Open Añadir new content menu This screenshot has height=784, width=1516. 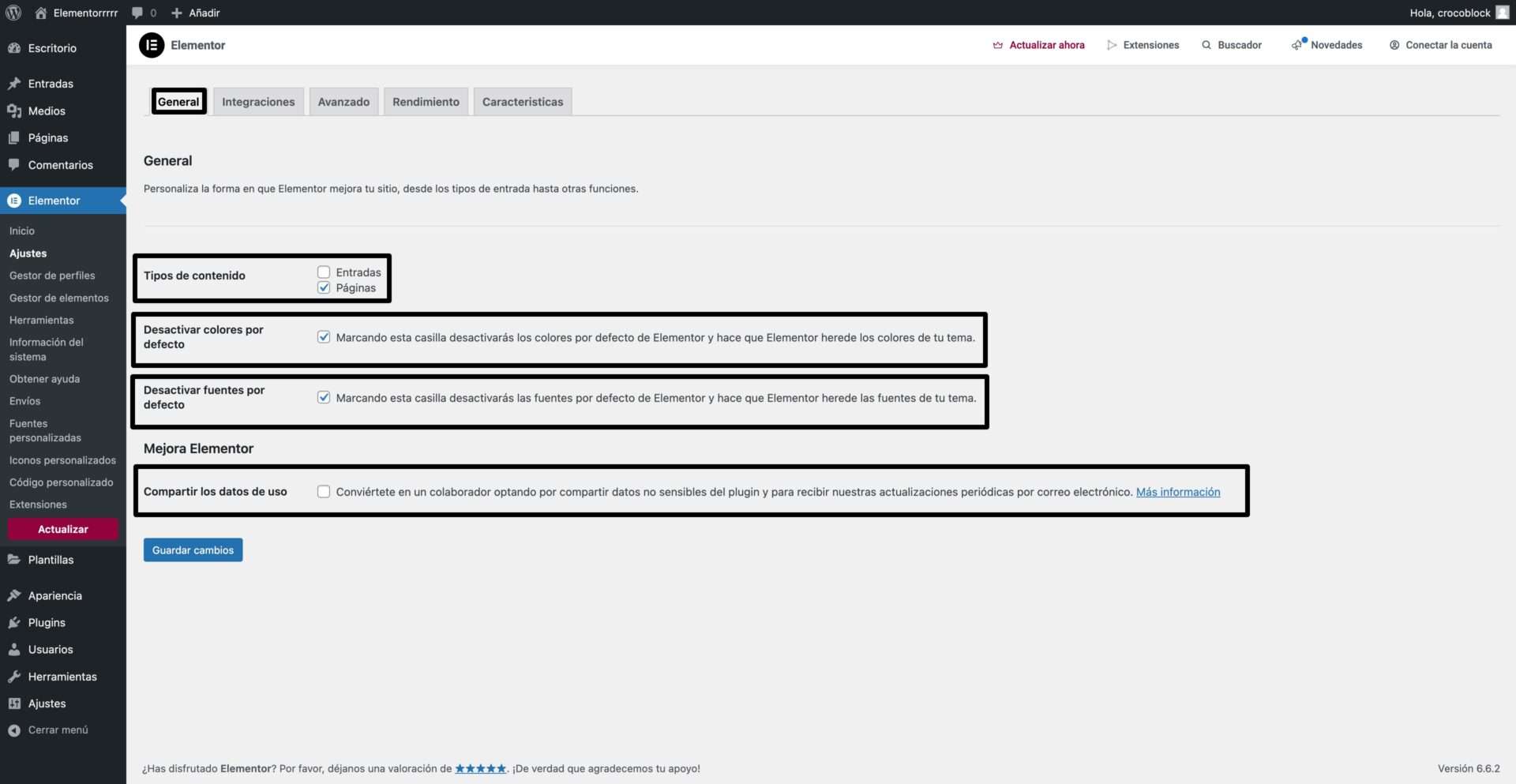[x=196, y=13]
